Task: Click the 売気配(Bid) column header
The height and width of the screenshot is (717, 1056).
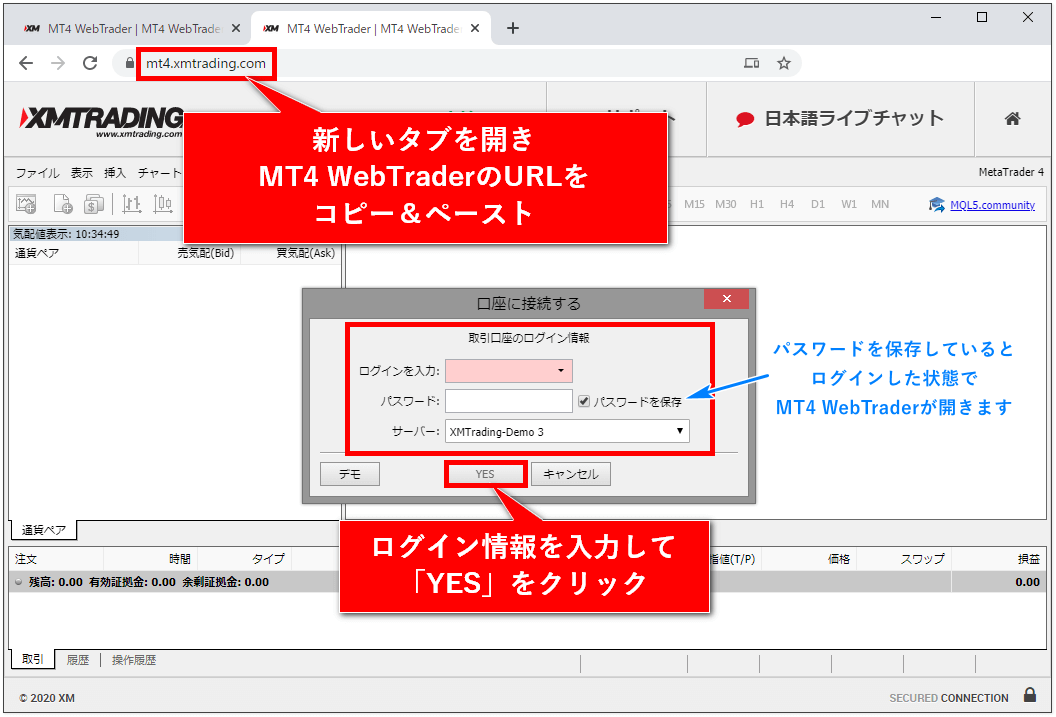Action: [189, 253]
